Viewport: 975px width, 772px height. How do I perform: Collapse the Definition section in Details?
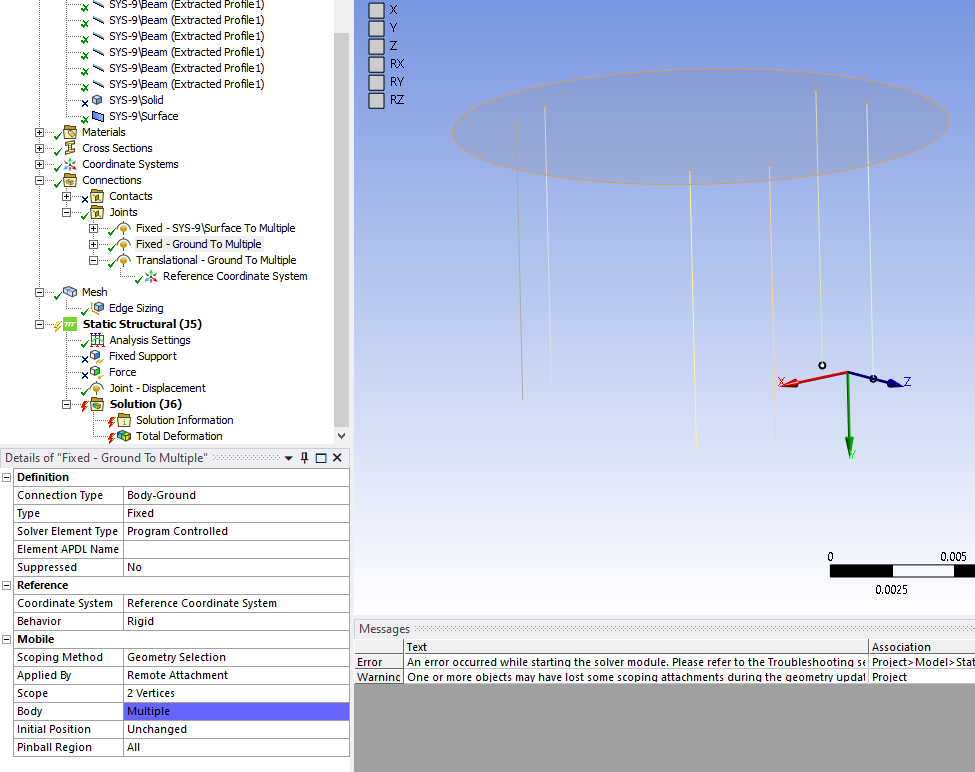click(x=7, y=477)
